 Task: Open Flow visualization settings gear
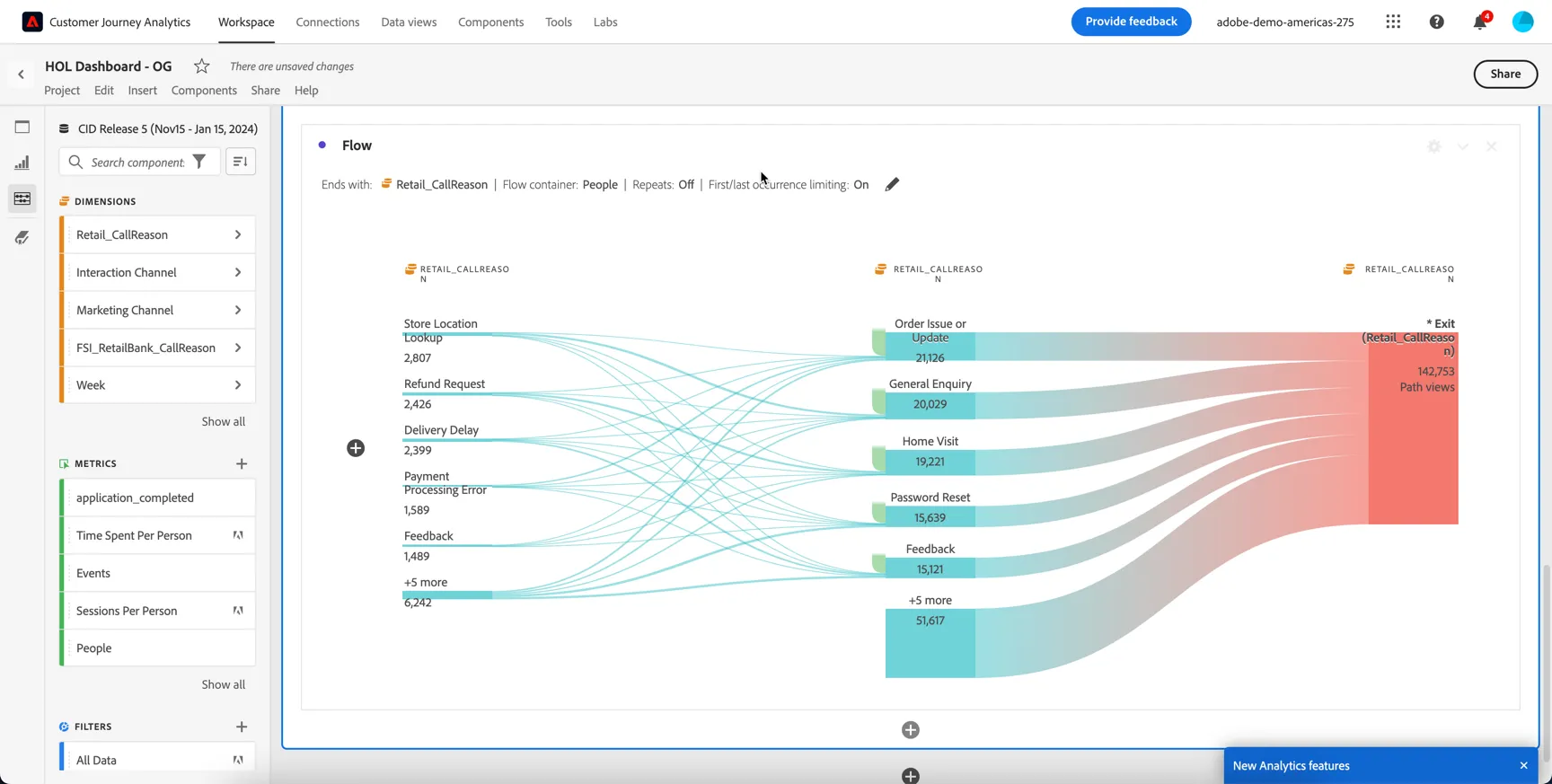[1434, 146]
